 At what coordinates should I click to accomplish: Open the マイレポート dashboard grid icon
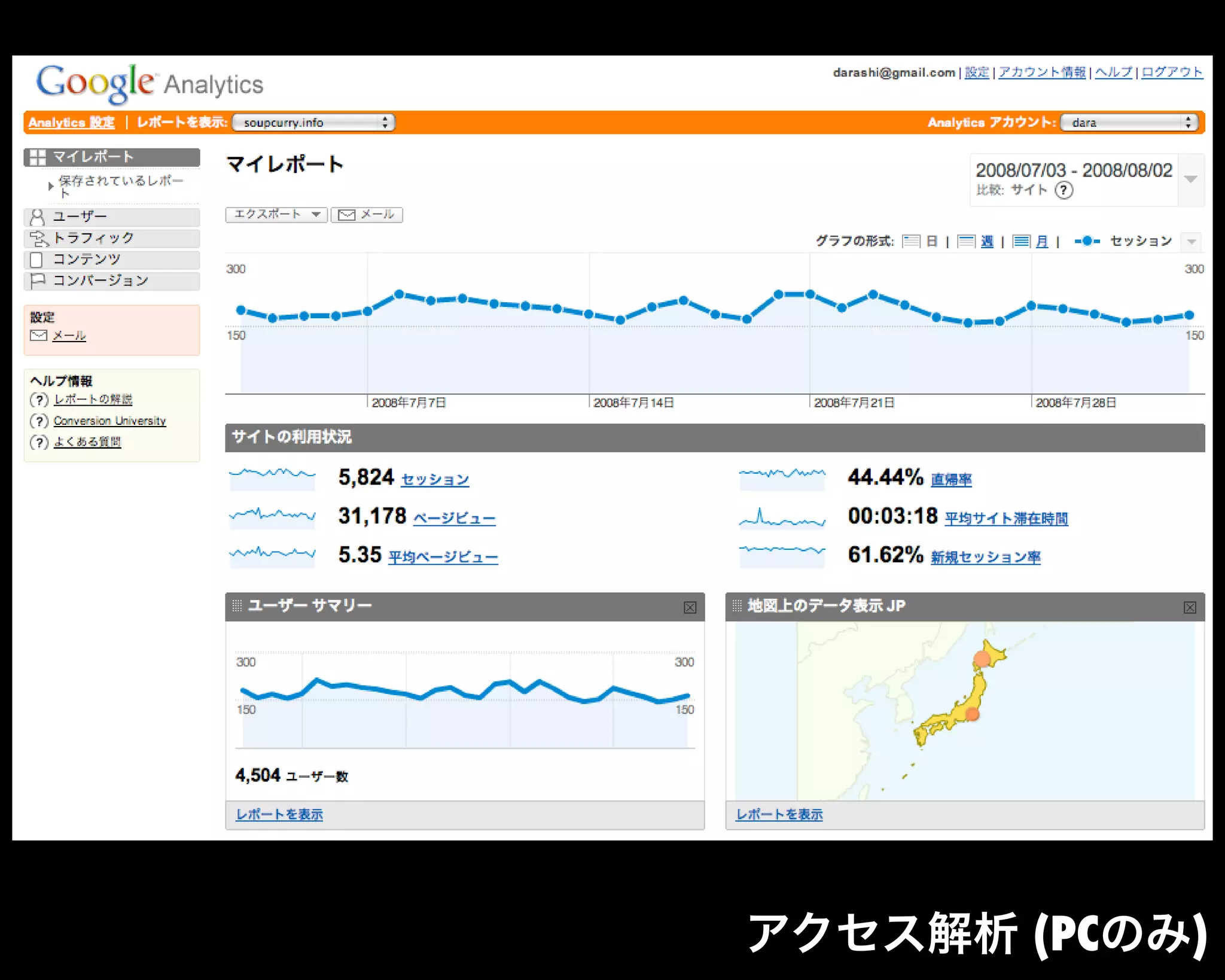click(38, 157)
